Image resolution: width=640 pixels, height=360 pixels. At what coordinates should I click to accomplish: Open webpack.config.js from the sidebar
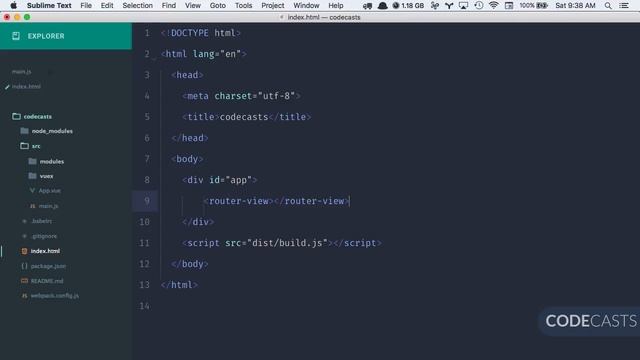click(x=55, y=296)
